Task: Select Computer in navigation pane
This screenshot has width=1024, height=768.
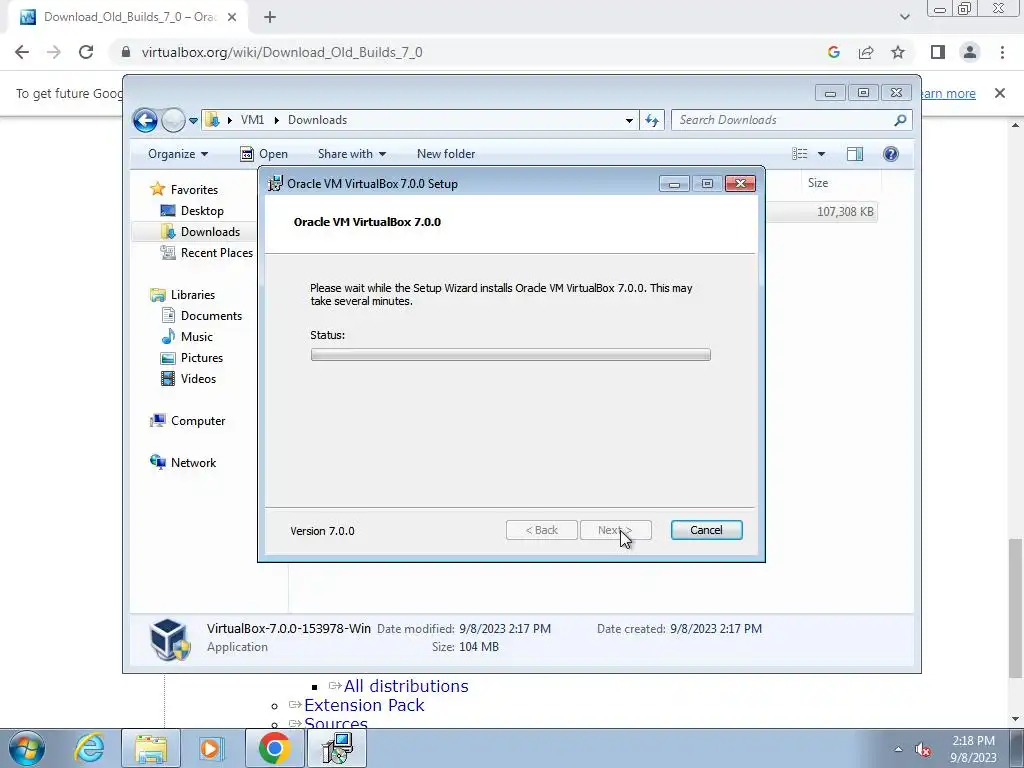Action: tap(187, 421)
